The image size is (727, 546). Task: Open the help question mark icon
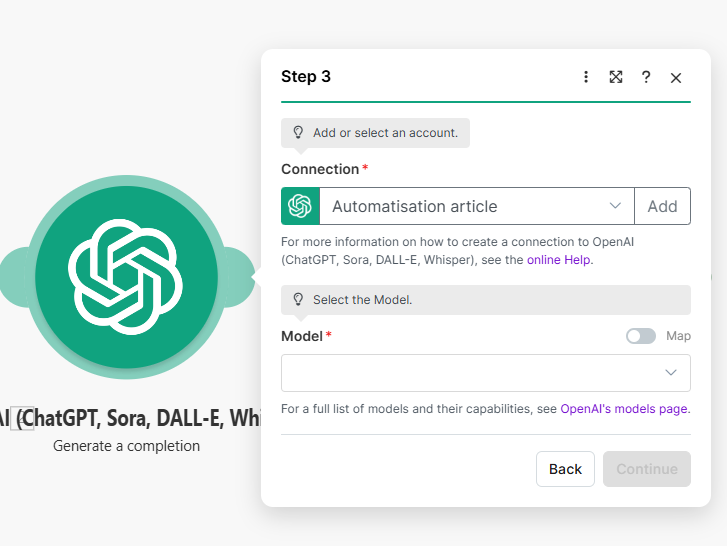[646, 77]
